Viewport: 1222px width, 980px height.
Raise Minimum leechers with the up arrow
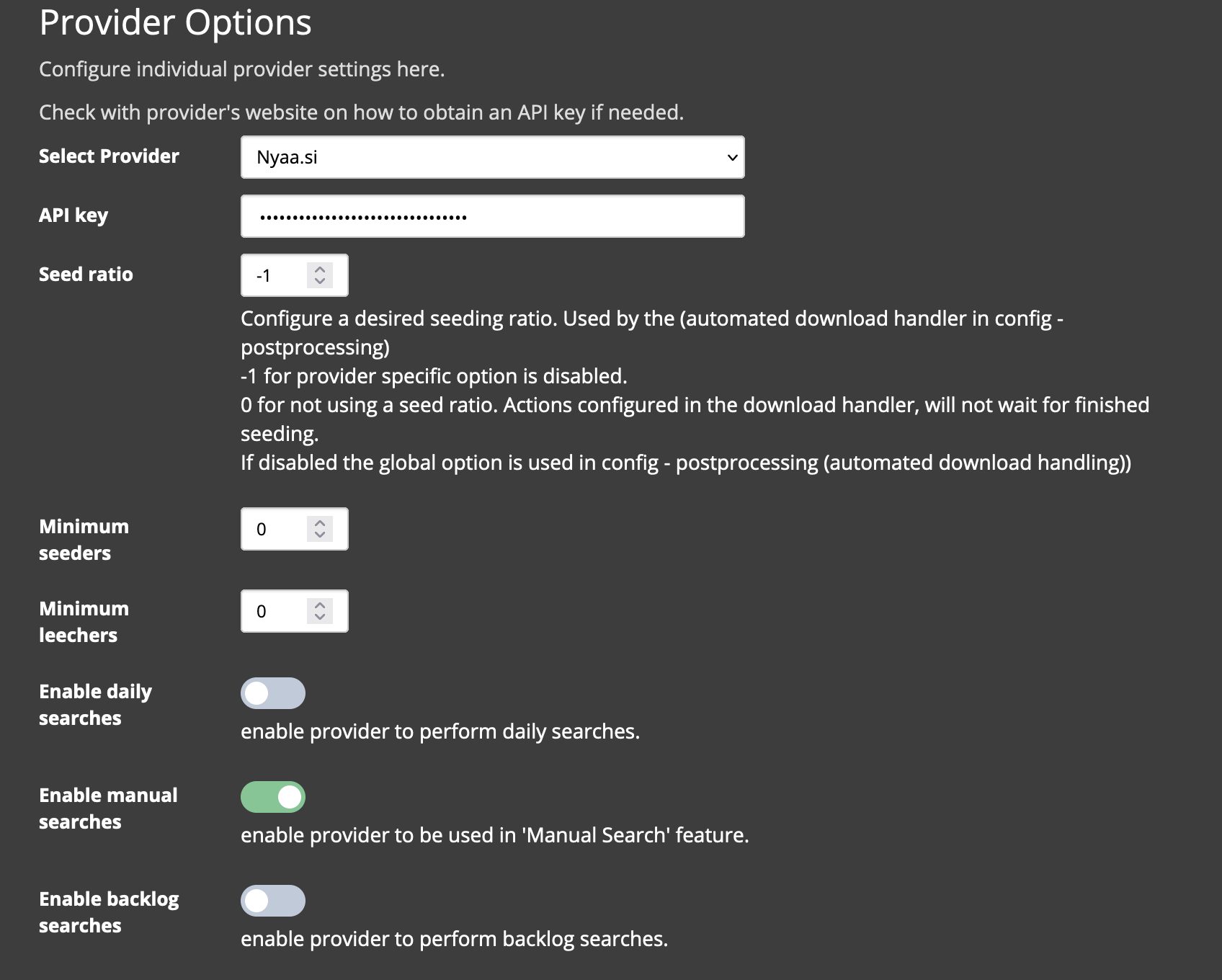320,605
